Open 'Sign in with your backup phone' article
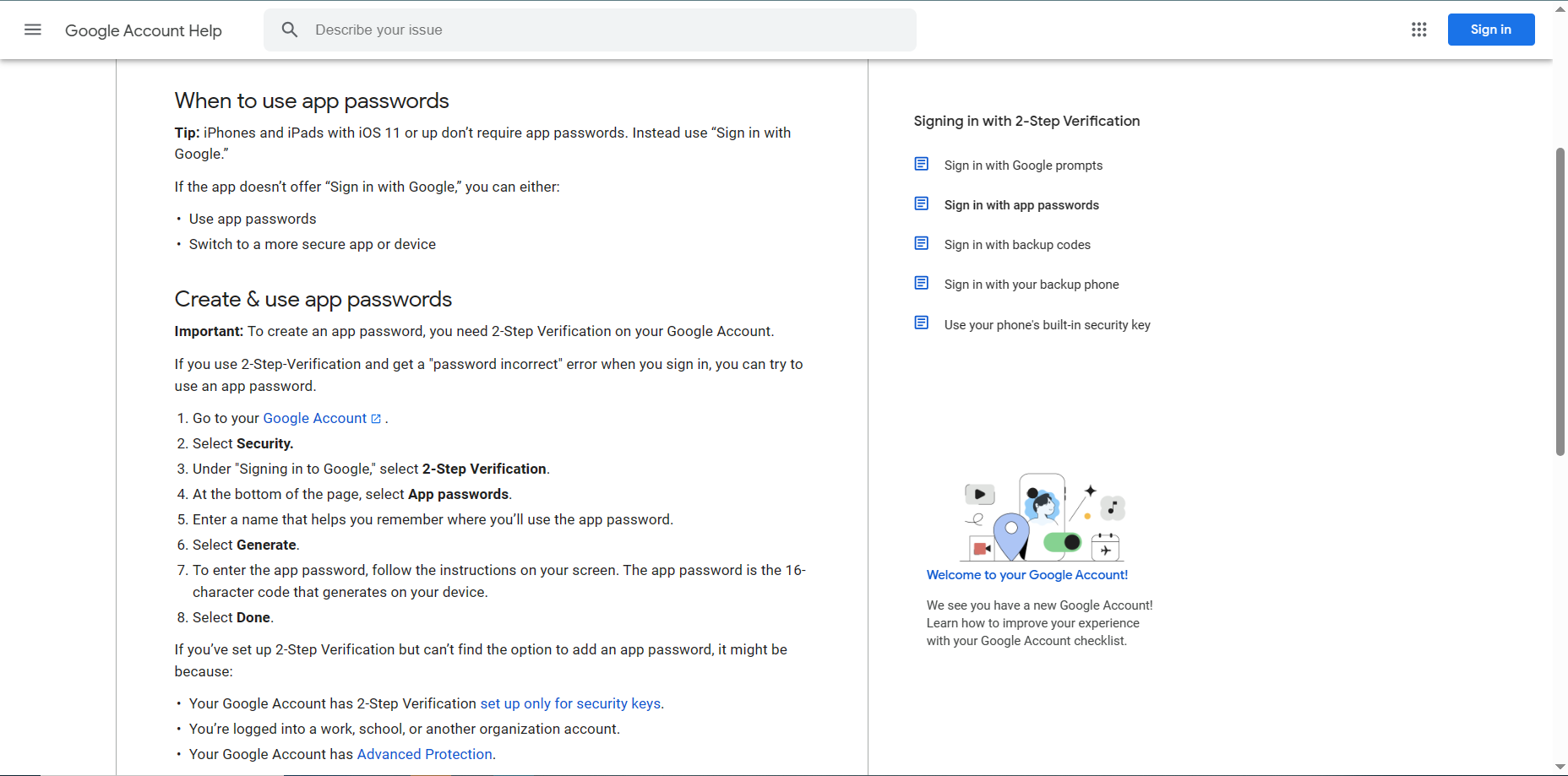The width and height of the screenshot is (1568, 776). click(1032, 285)
